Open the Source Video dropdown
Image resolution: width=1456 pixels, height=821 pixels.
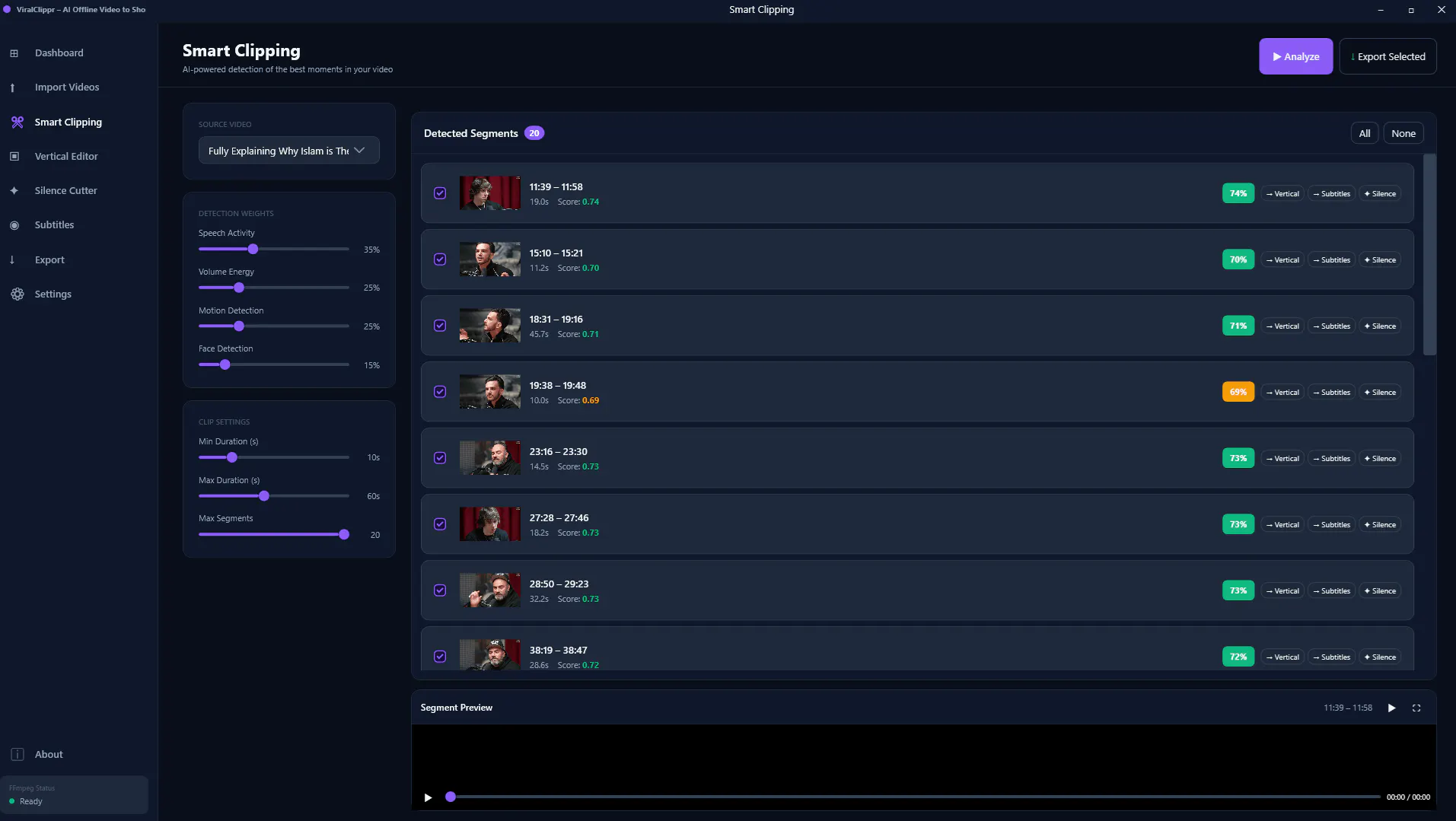[x=288, y=151]
